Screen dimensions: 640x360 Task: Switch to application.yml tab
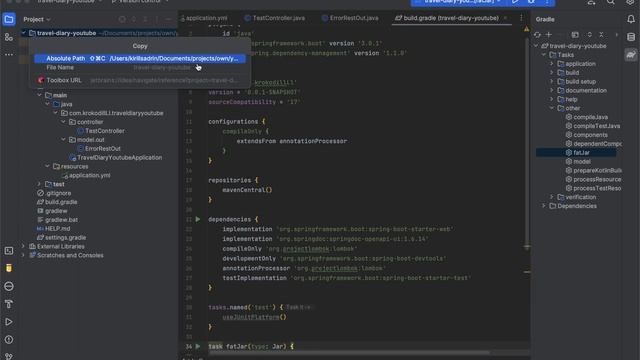tap(204, 18)
